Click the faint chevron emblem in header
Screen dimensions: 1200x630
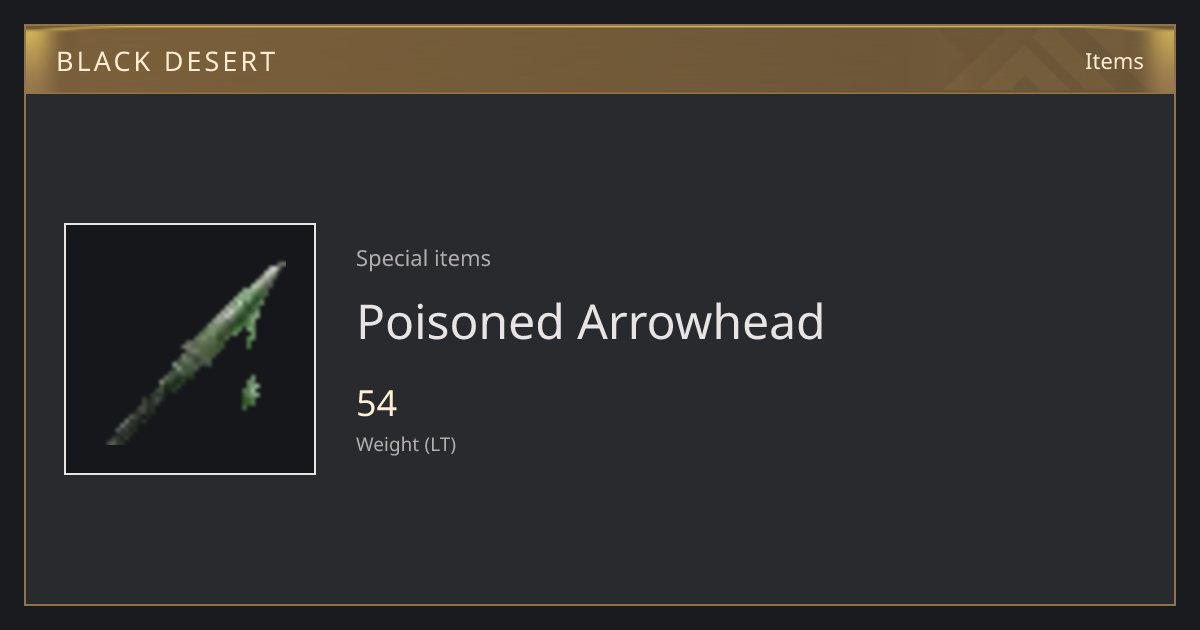coord(1040,60)
